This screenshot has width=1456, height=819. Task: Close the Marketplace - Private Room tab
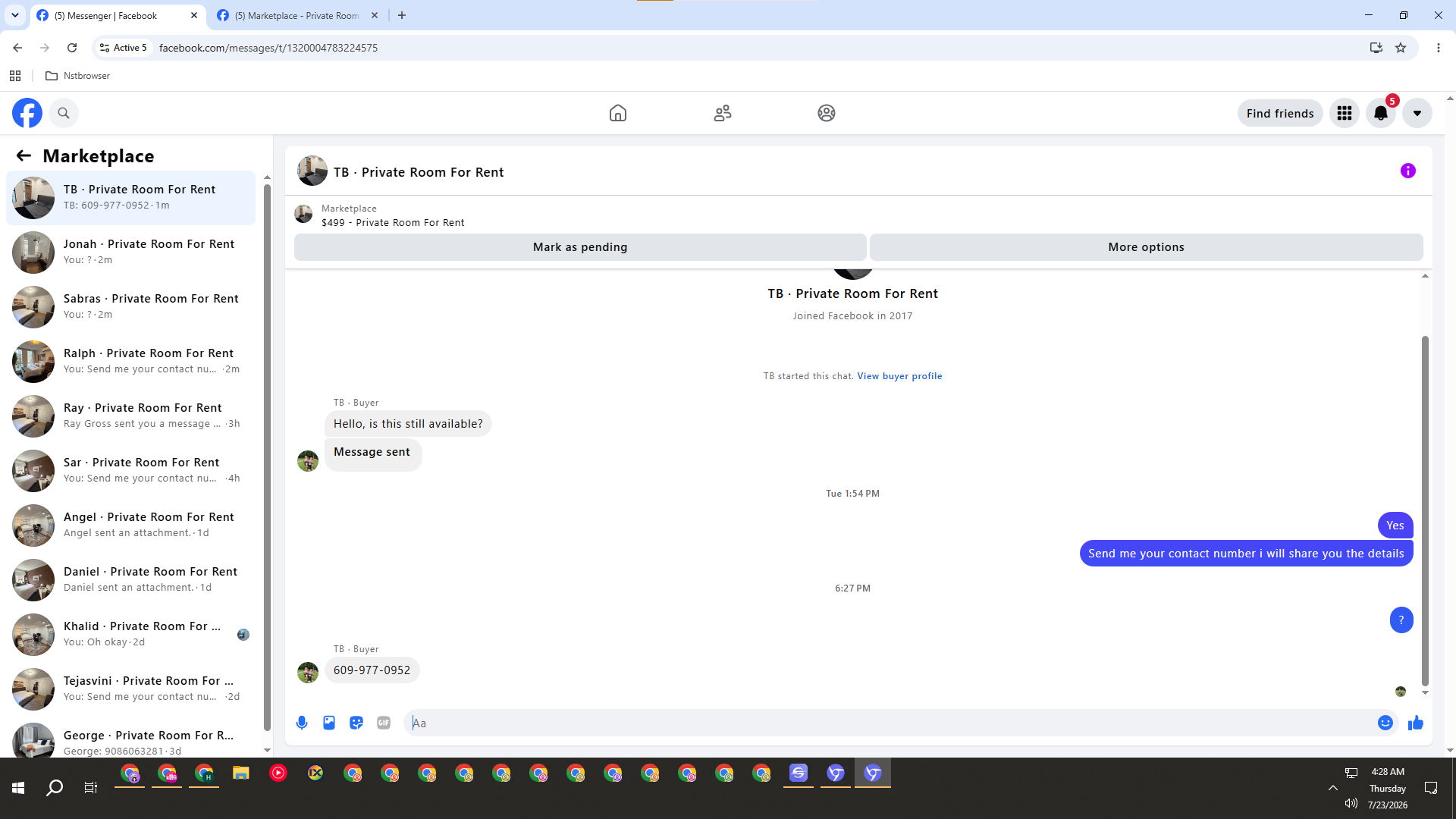point(375,15)
